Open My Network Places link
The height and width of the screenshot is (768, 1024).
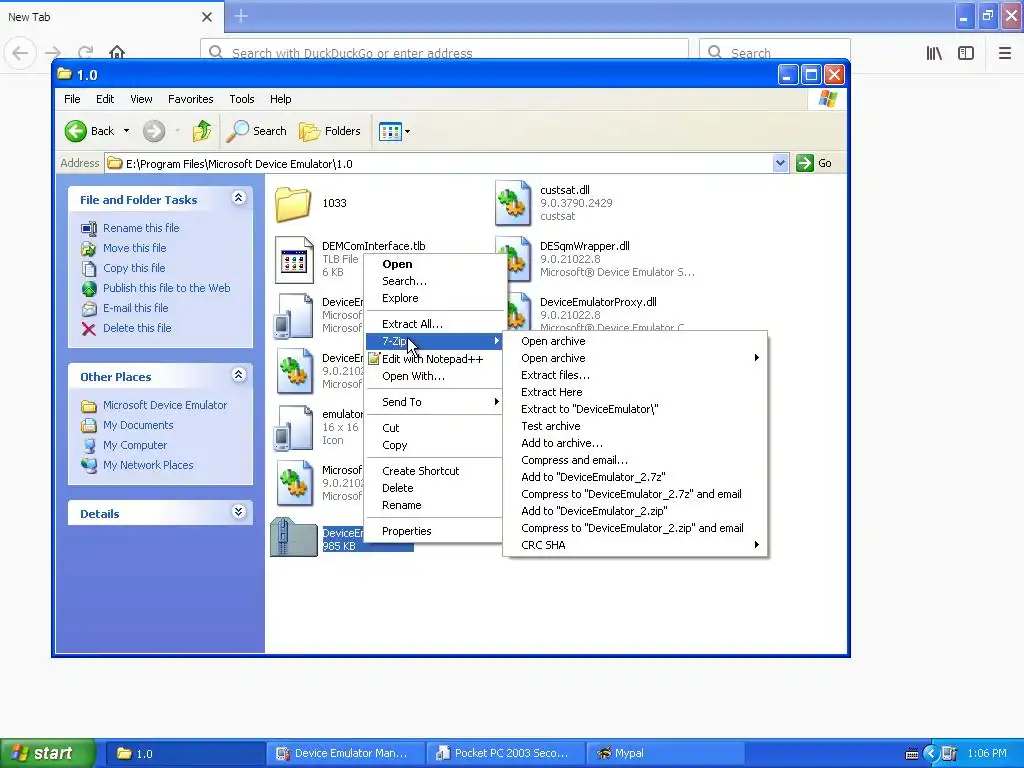(148, 465)
